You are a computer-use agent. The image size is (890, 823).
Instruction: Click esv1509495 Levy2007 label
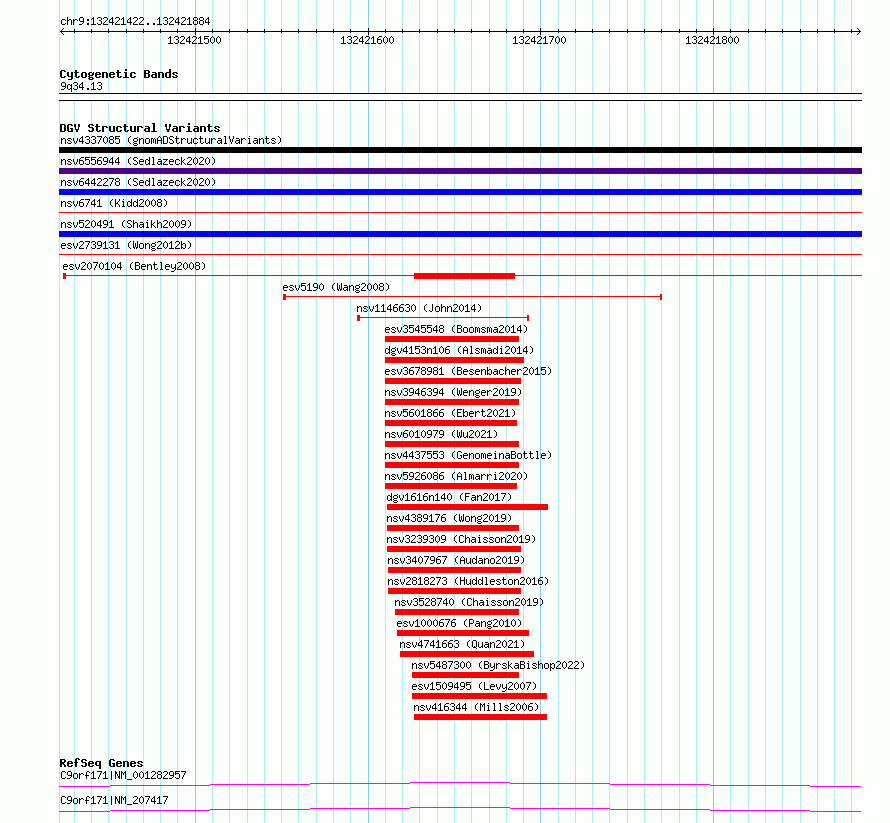tap(474, 686)
